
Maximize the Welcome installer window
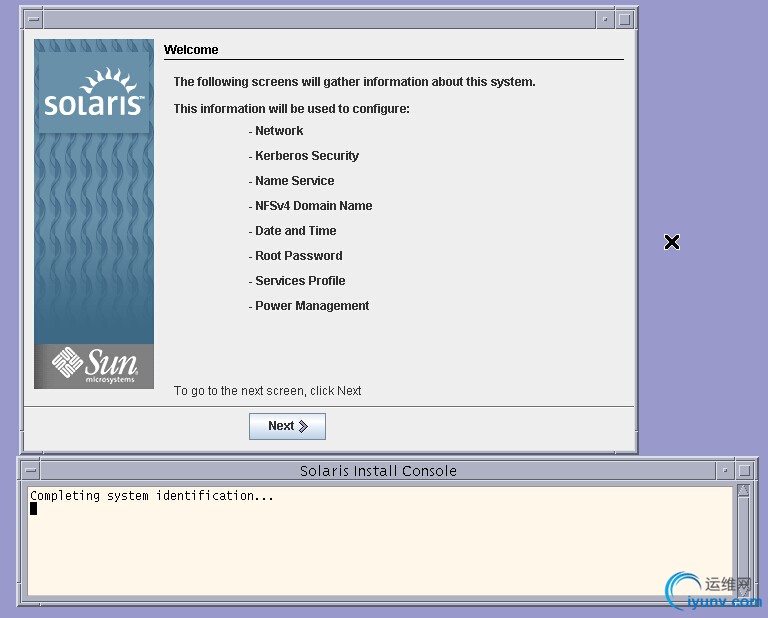(x=624, y=20)
